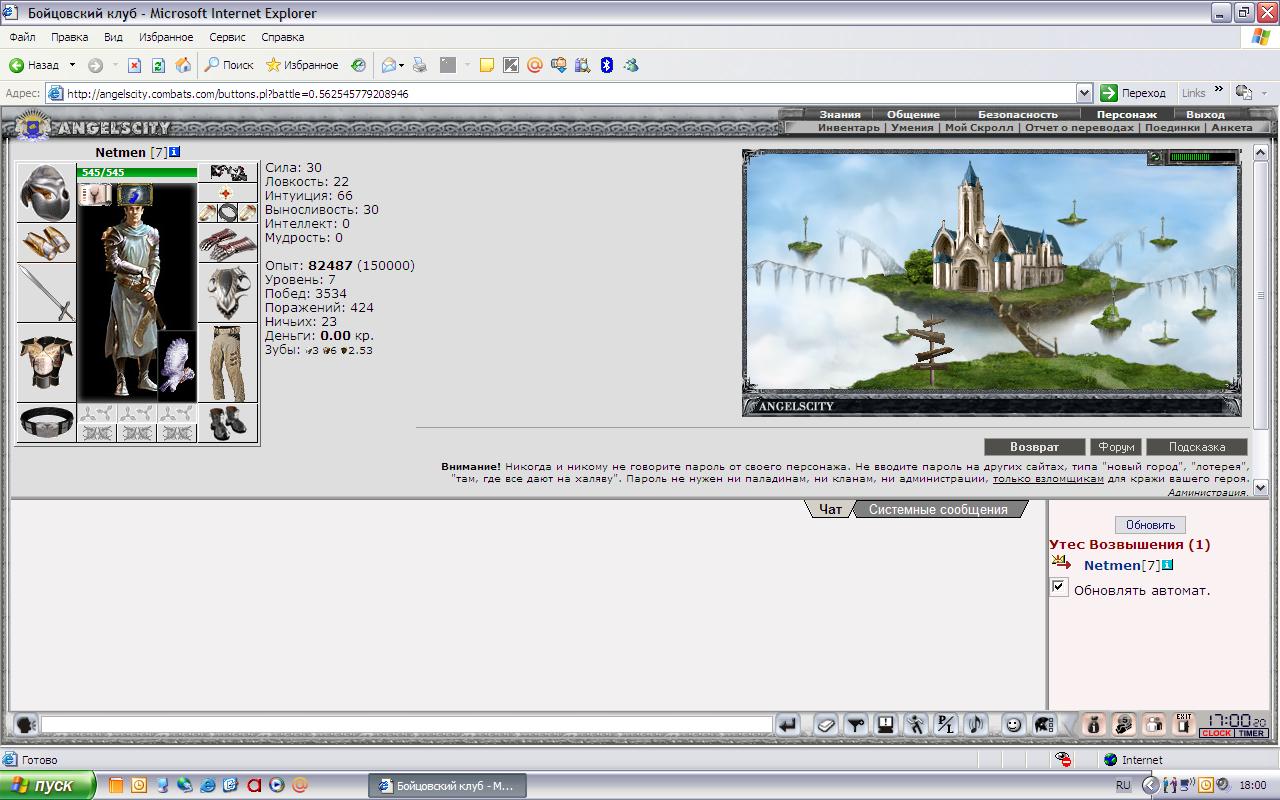
Task: Open the 'Правка' menu
Action: tap(69, 37)
